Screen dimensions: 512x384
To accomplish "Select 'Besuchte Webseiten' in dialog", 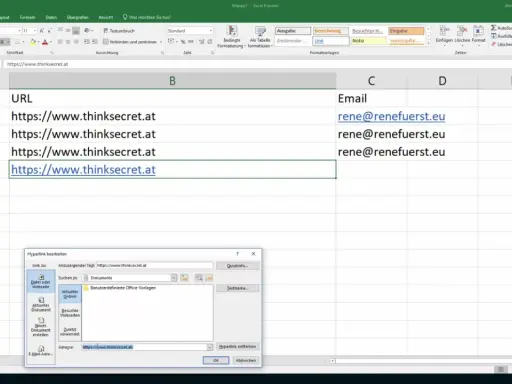I will [x=70, y=313].
